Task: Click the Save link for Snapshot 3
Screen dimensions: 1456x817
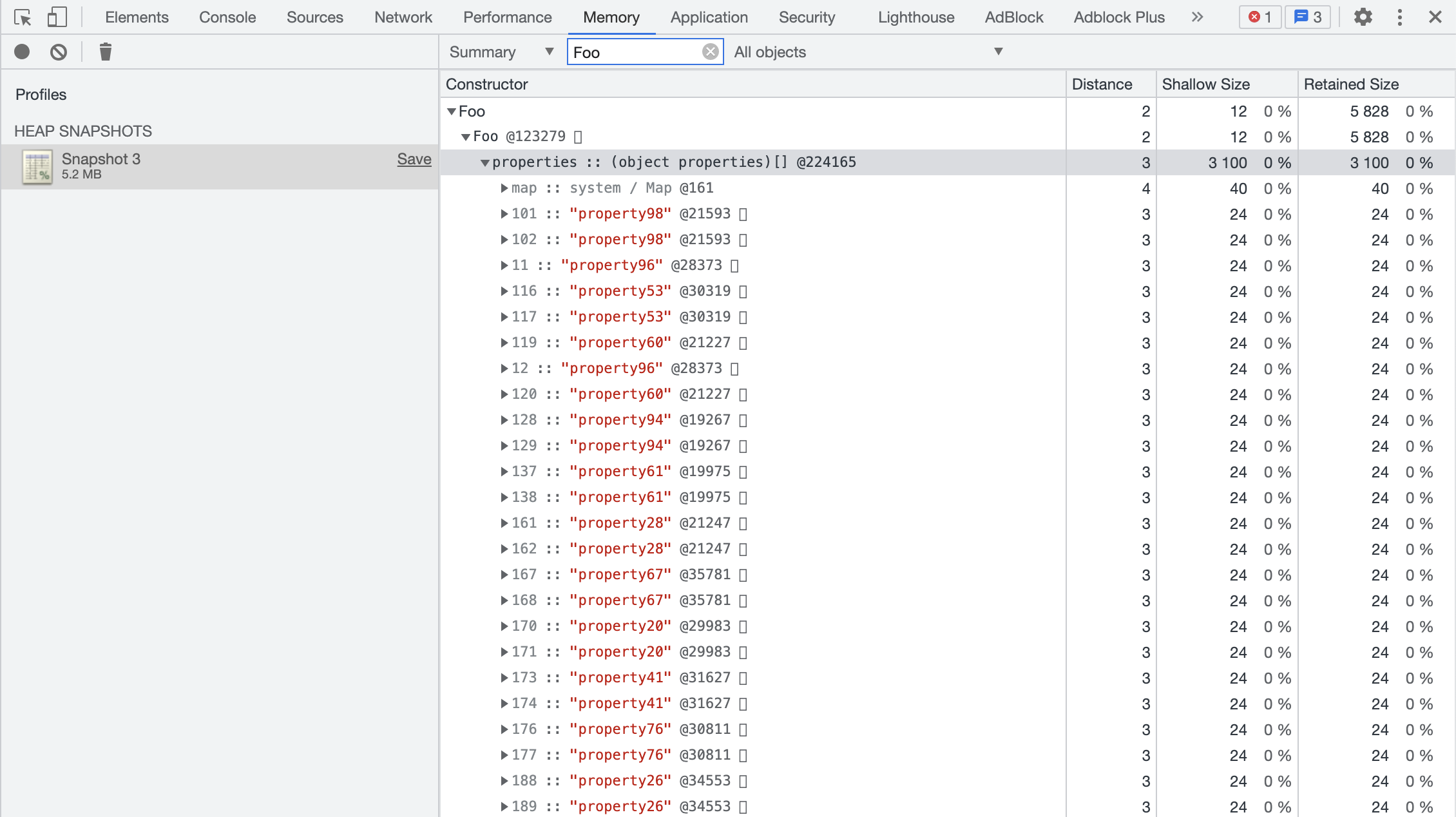Action: click(x=414, y=159)
